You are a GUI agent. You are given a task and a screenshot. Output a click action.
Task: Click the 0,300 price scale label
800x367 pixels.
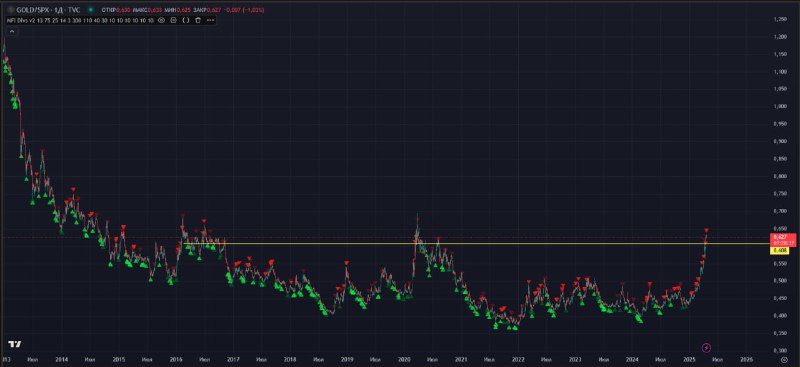click(779, 350)
